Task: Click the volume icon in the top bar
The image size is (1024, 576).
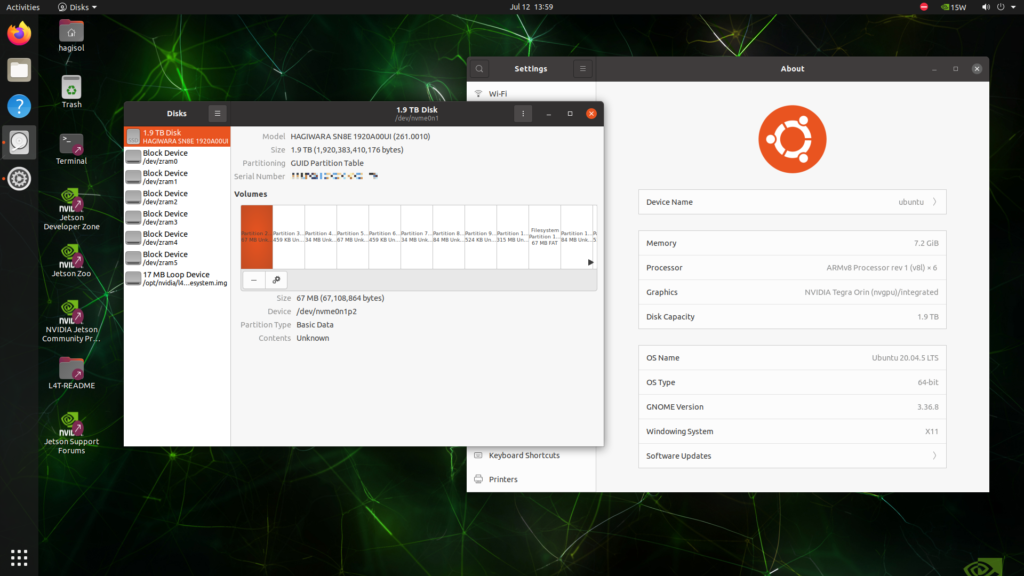Action: pyautogui.click(x=985, y=7)
